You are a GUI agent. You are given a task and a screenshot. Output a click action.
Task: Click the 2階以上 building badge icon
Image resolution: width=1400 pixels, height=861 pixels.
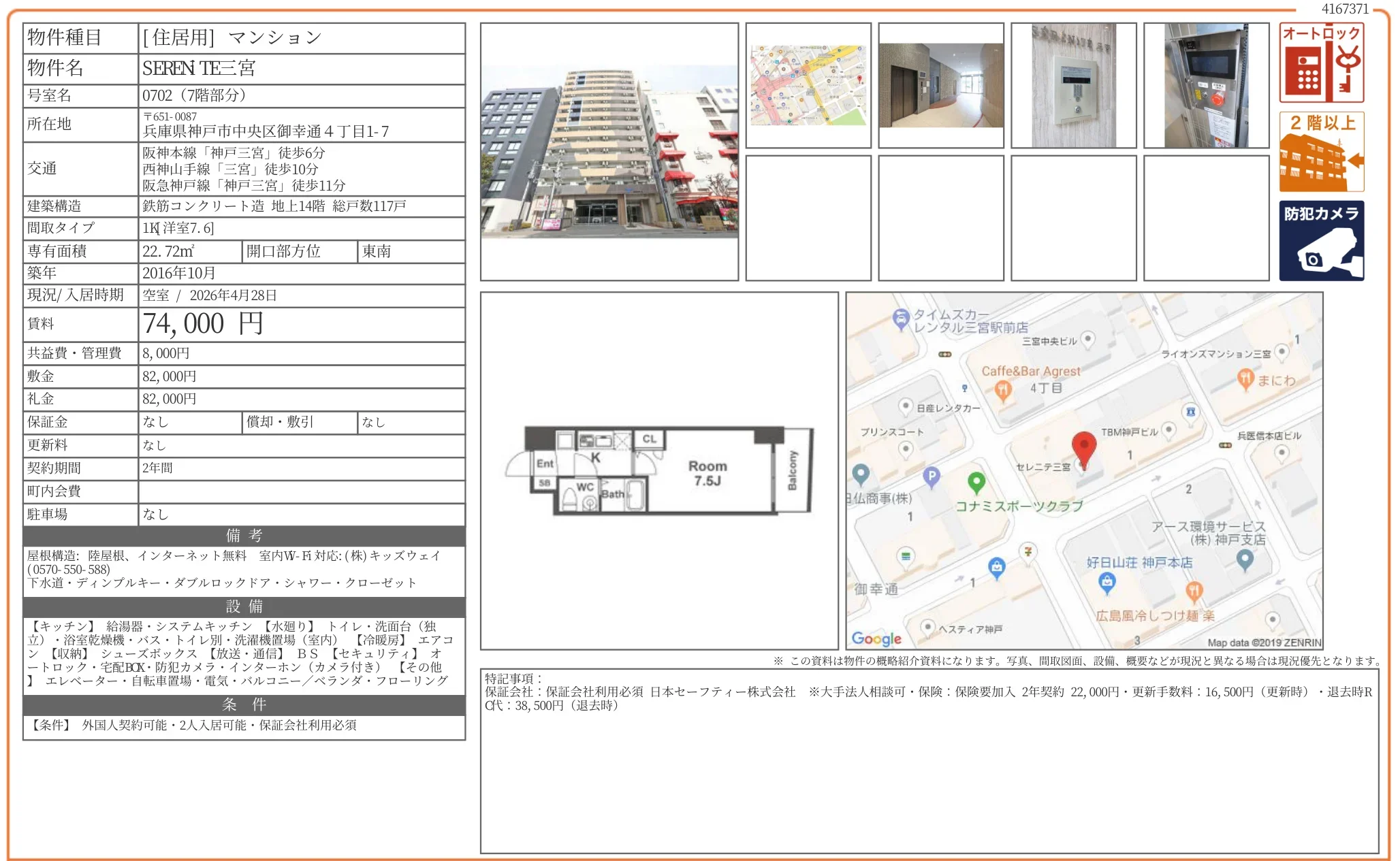(x=1321, y=152)
